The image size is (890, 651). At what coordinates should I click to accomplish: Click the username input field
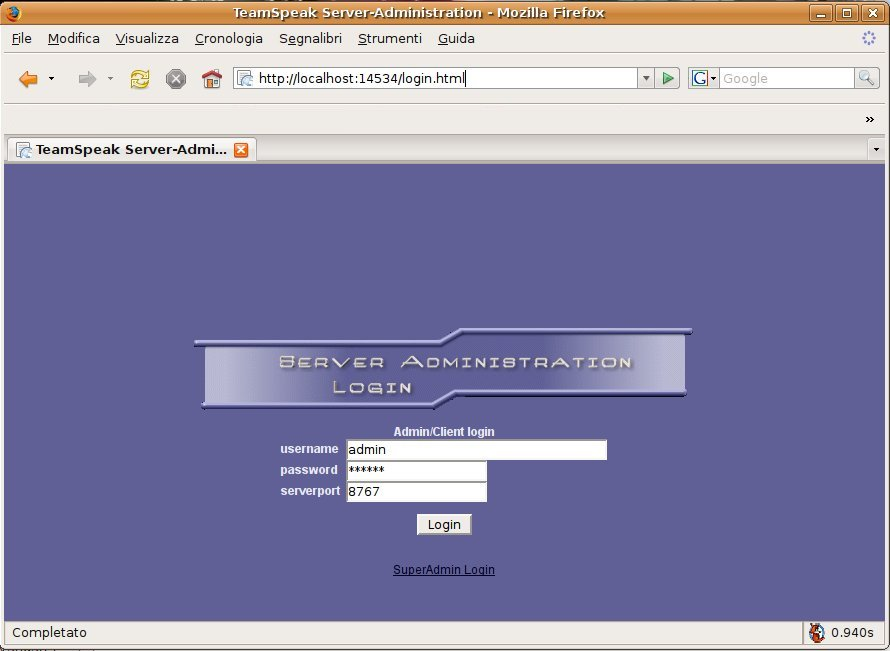[x=477, y=450]
